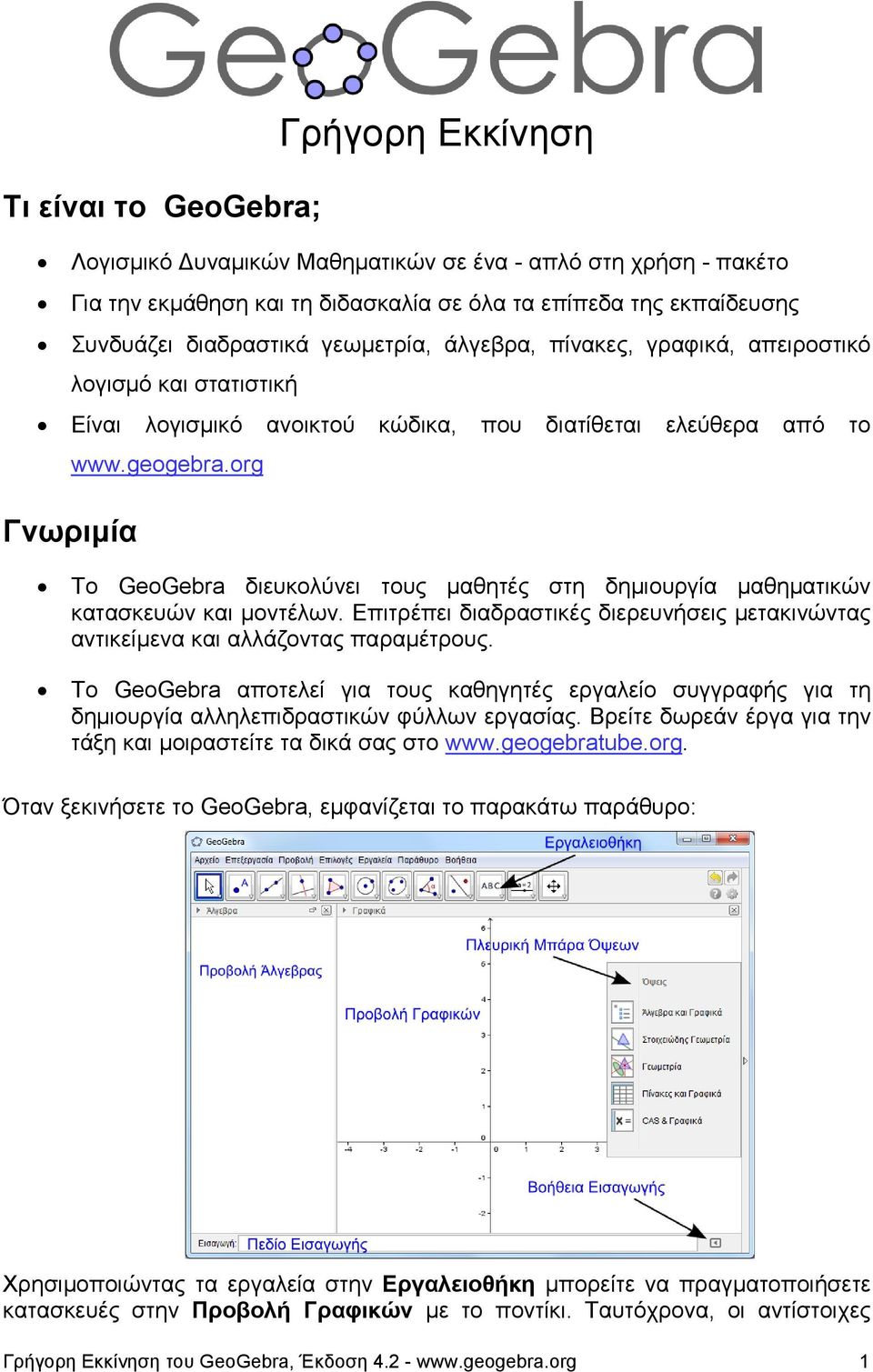Select the Perpendicular Line tool
This screenshot has width=873, height=1372.
point(303,886)
